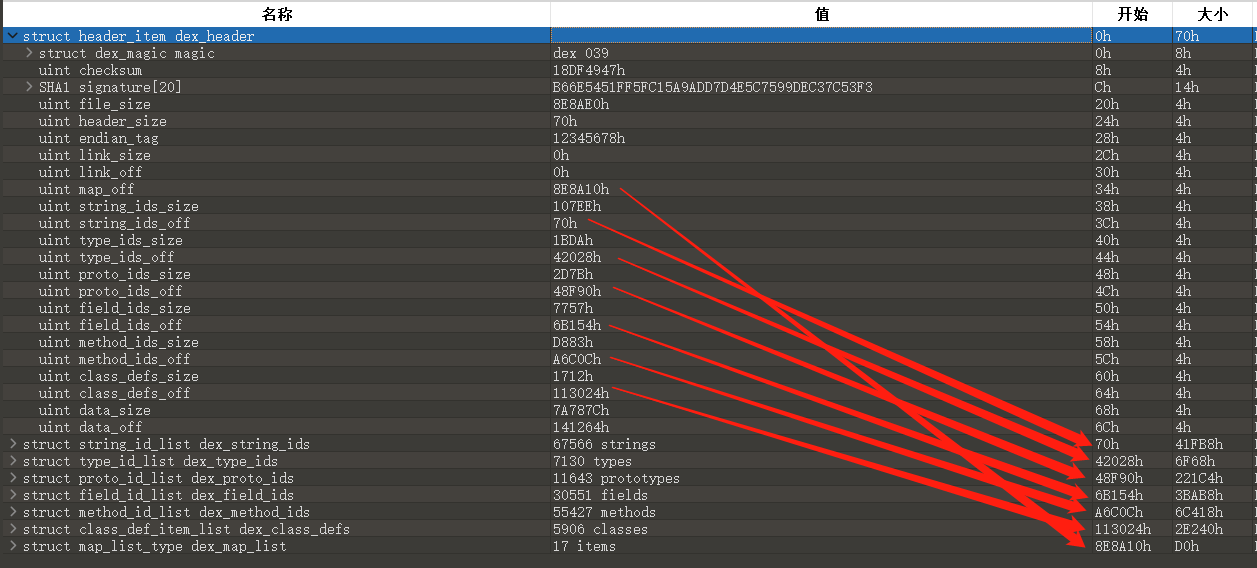Expand the dex_string_ids list
The height and width of the screenshot is (568, 1257).
coord(12,444)
